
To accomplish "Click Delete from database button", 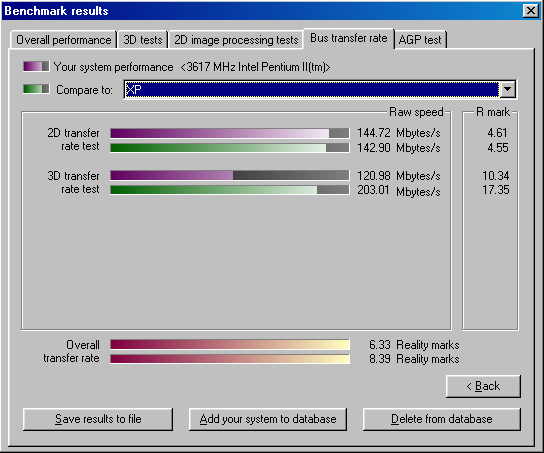I will pos(442,419).
